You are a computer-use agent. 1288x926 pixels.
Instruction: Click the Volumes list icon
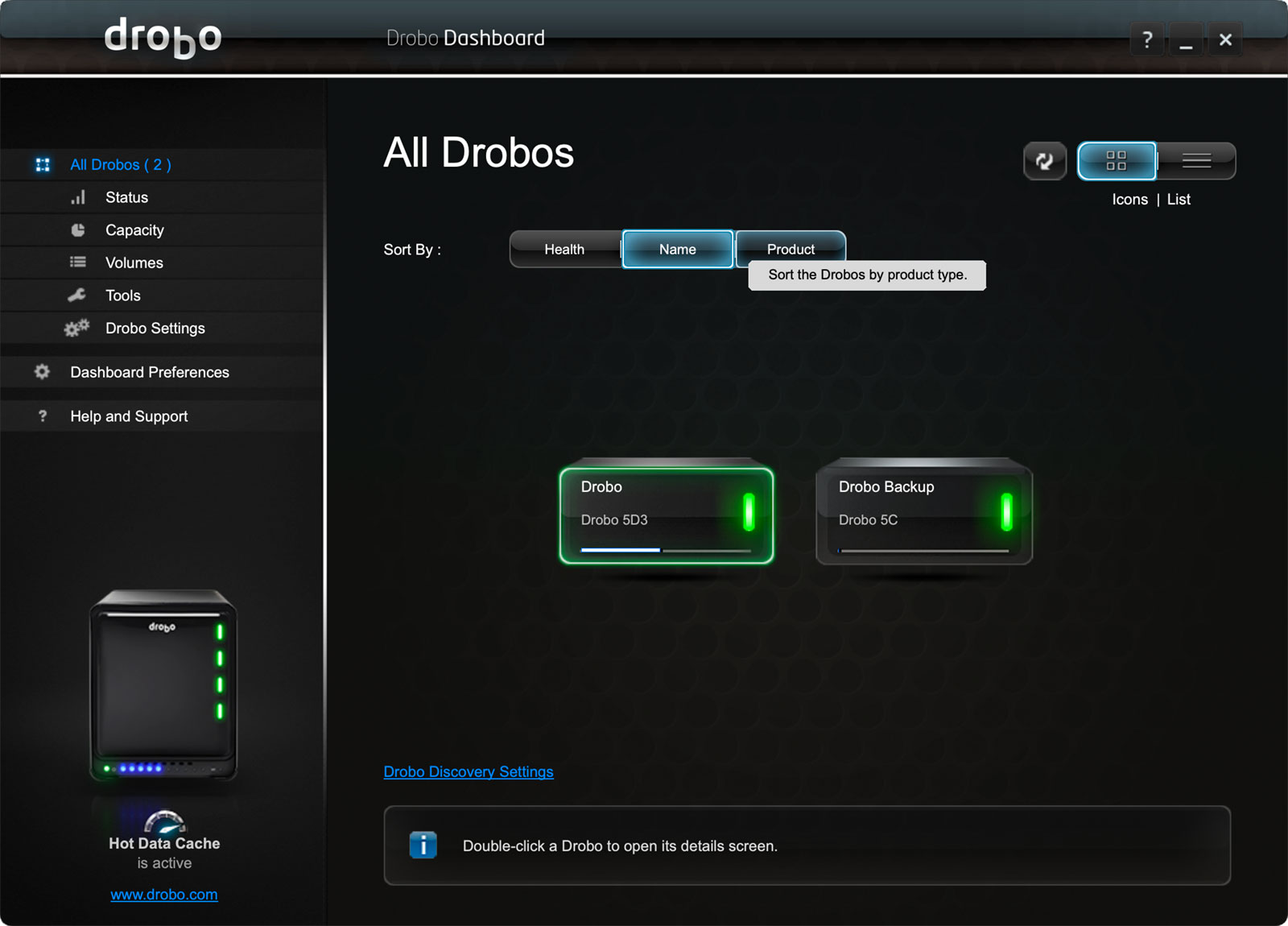click(x=78, y=263)
